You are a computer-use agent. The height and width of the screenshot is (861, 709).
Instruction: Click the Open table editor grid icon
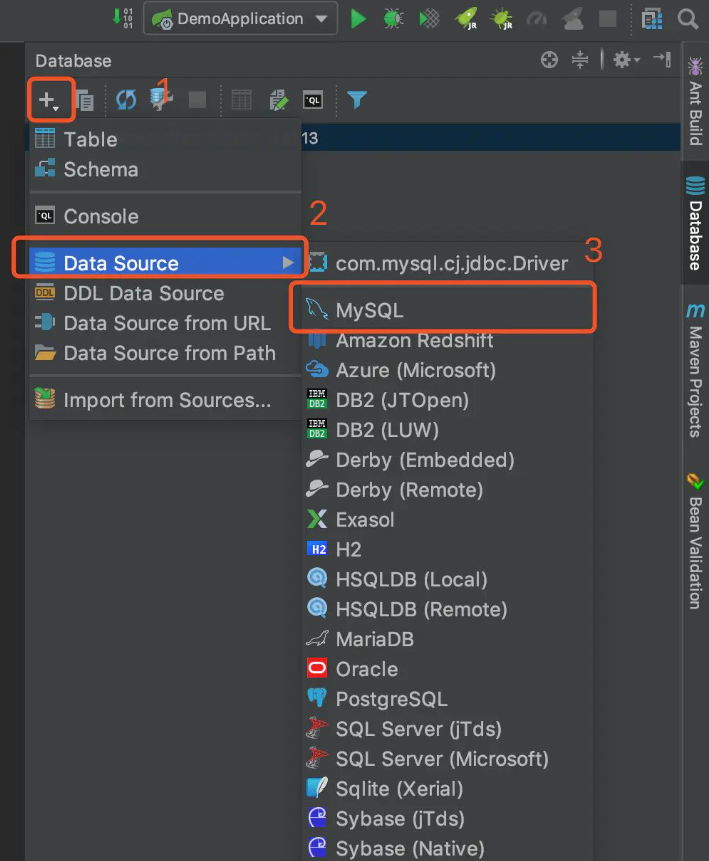(x=242, y=100)
